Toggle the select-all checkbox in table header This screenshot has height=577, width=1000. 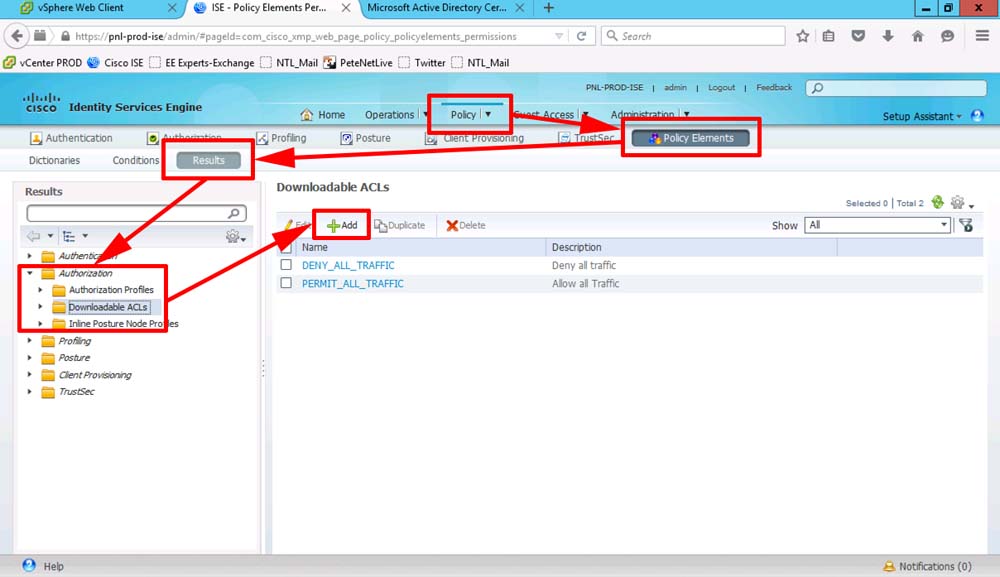[x=286, y=247]
